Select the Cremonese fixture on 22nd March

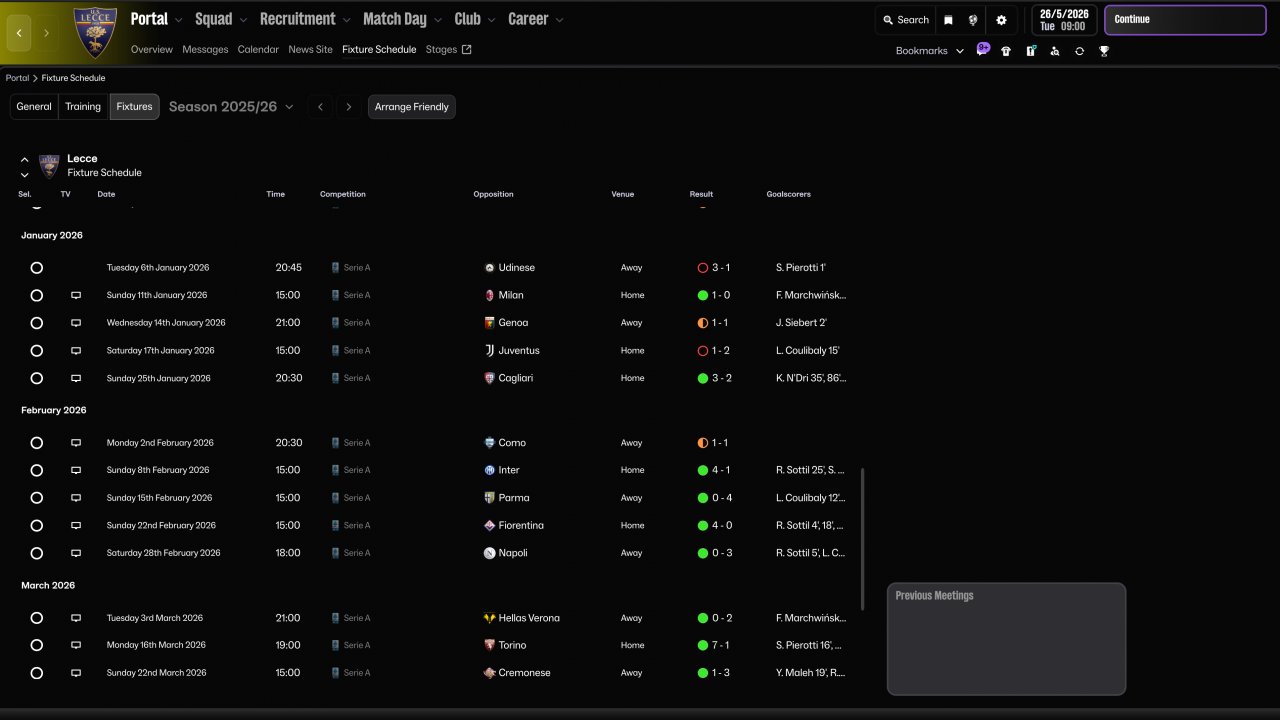(x=37, y=673)
